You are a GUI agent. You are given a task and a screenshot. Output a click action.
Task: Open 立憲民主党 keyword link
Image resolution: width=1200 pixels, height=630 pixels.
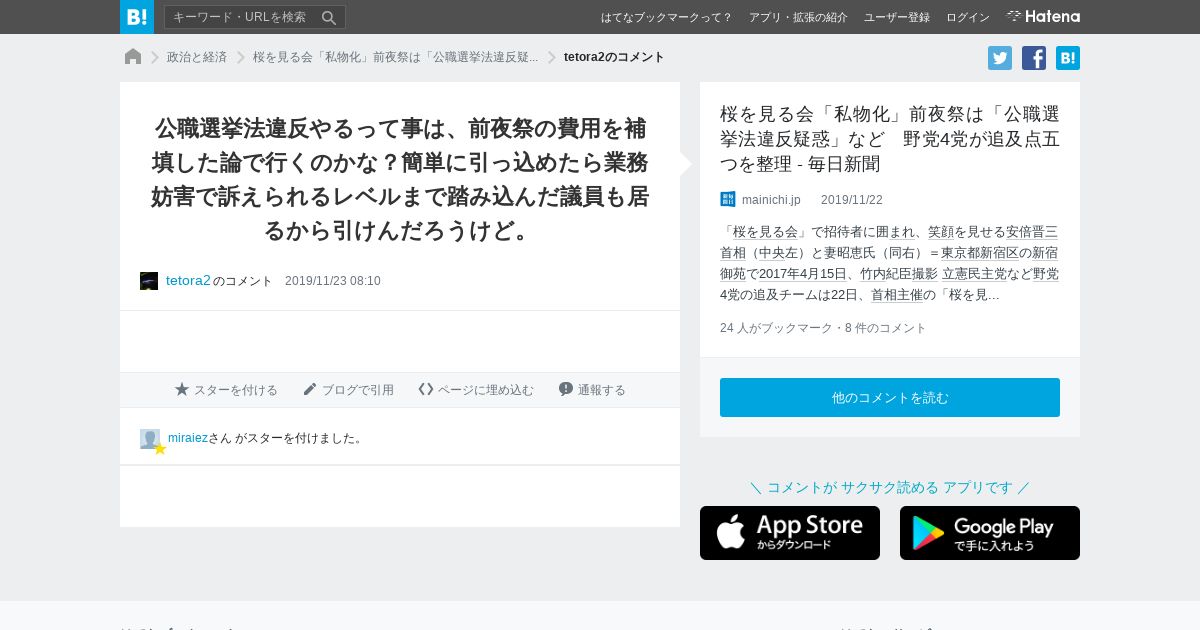(x=974, y=274)
